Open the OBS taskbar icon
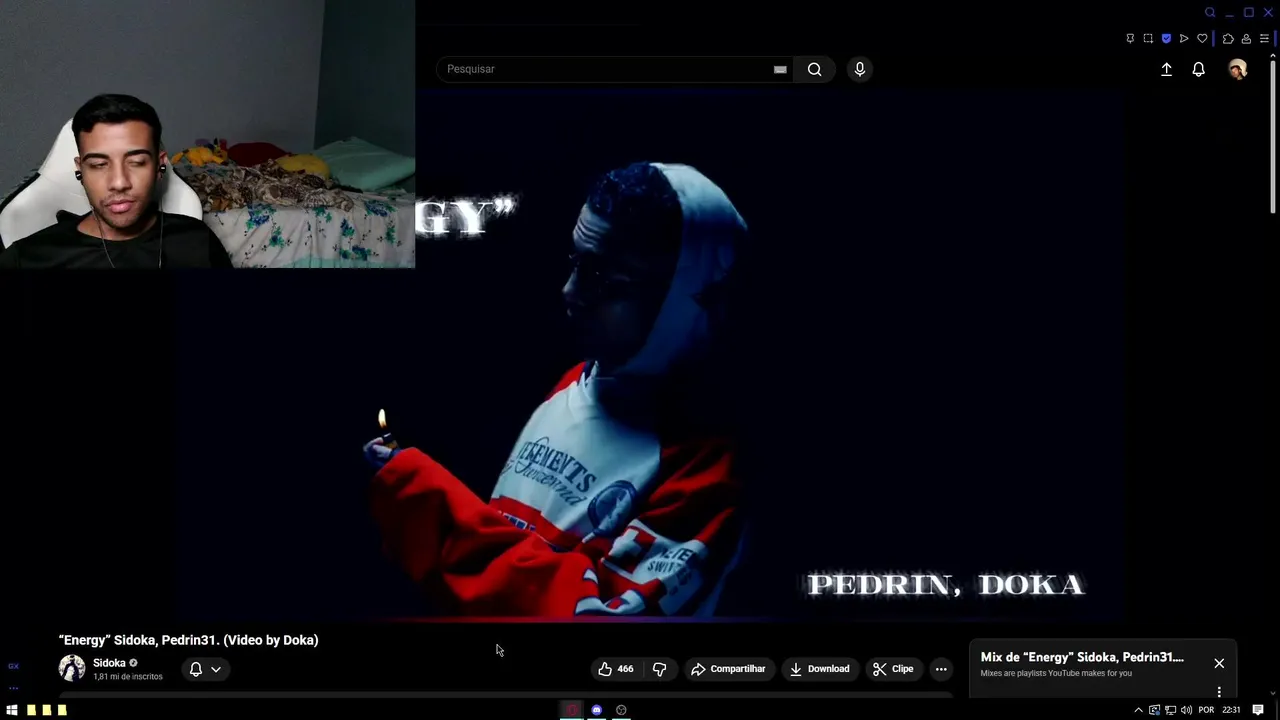The image size is (1280, 720). [x=621, y=710]
